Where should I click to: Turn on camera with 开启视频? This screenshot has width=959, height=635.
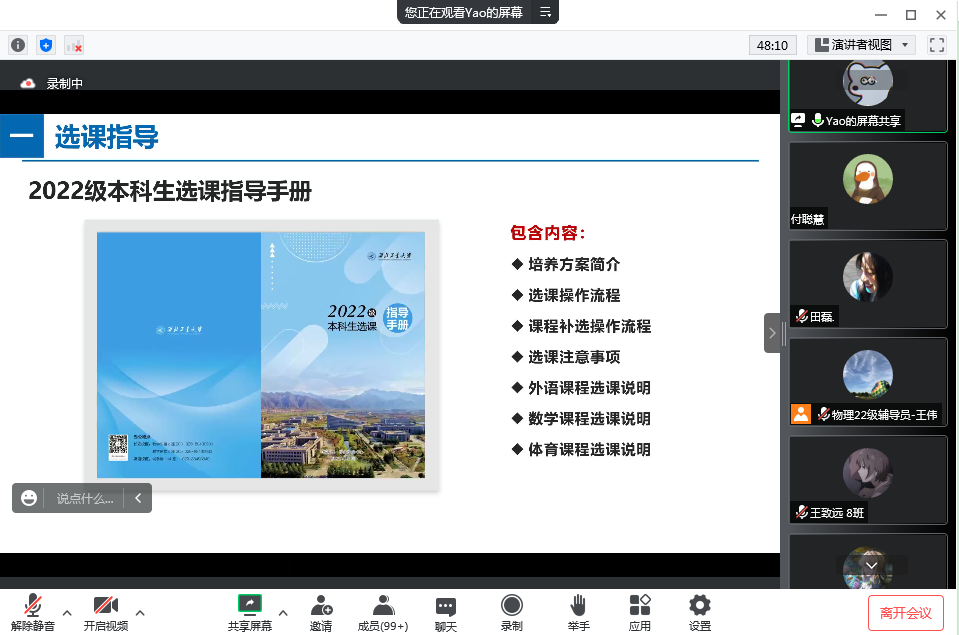(105, 612)
